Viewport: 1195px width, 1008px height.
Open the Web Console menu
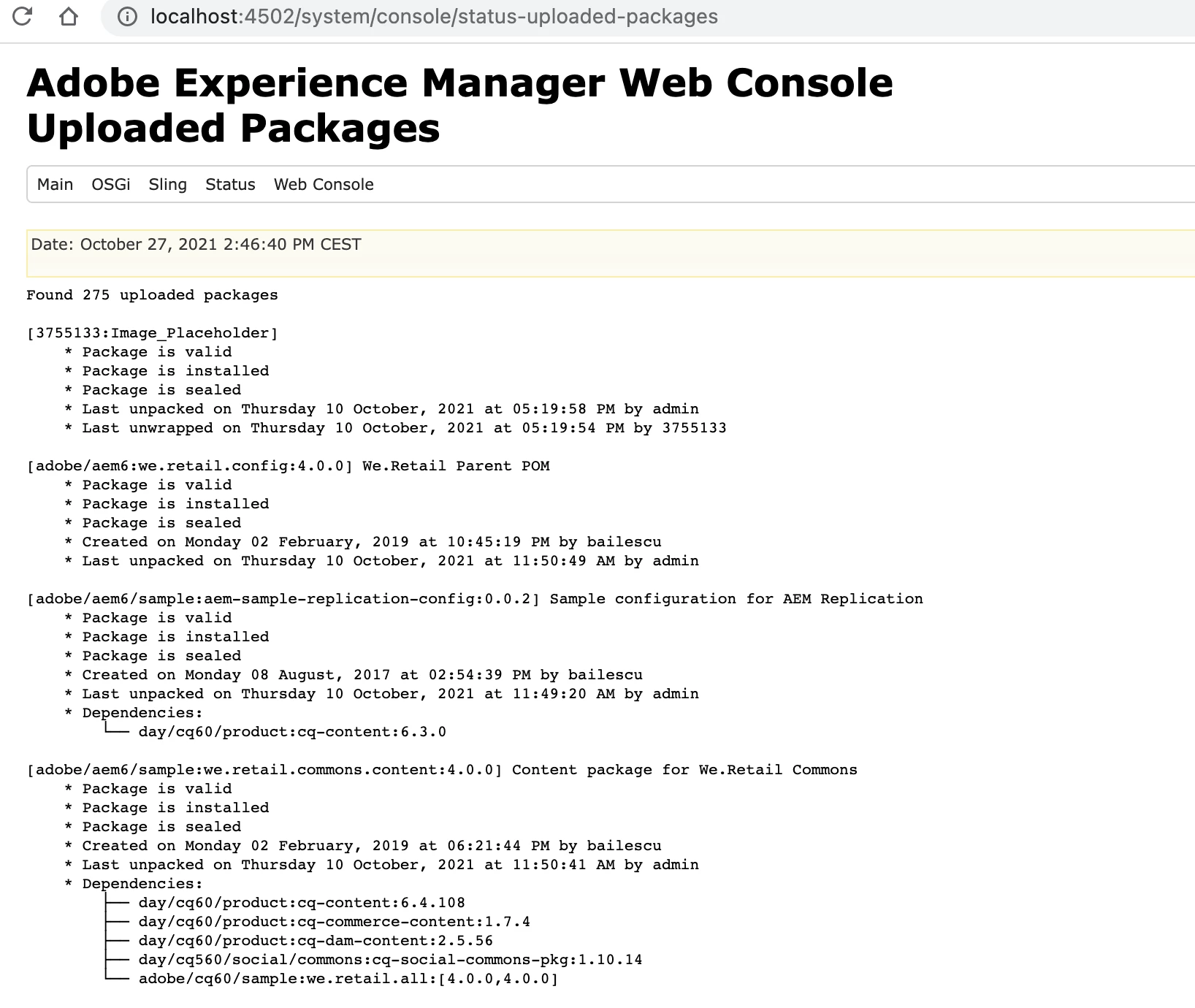pos(324,185)
